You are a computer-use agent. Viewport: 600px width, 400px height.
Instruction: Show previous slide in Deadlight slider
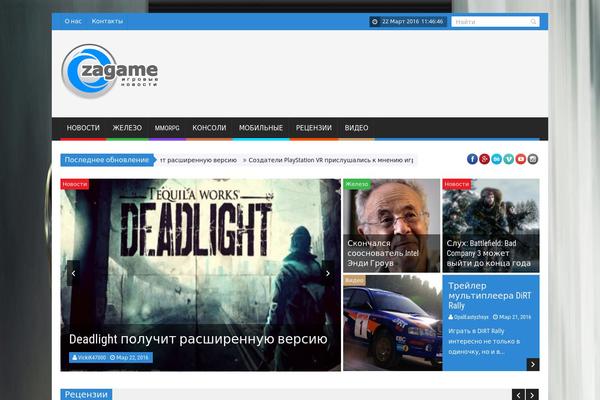click(73, 273)
